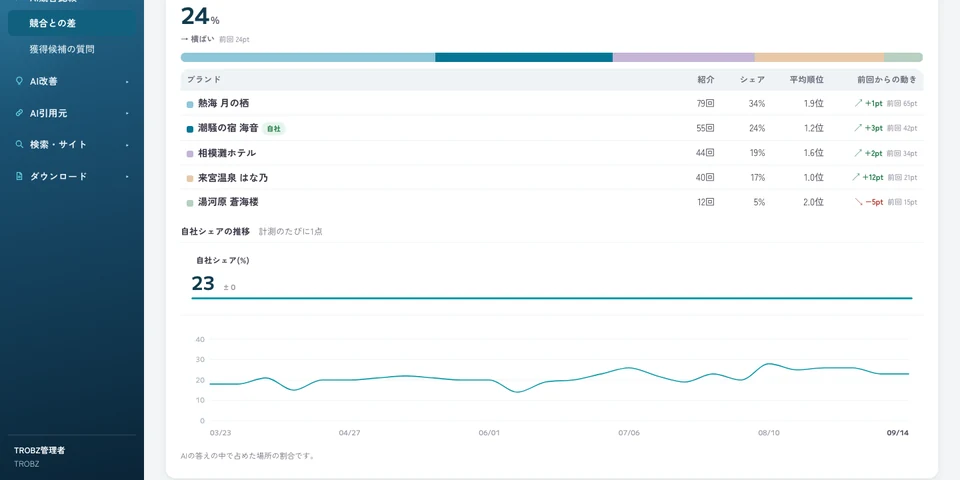Click the −5pt change value
The height and width of the screenshot is (480, 960).
874,202
